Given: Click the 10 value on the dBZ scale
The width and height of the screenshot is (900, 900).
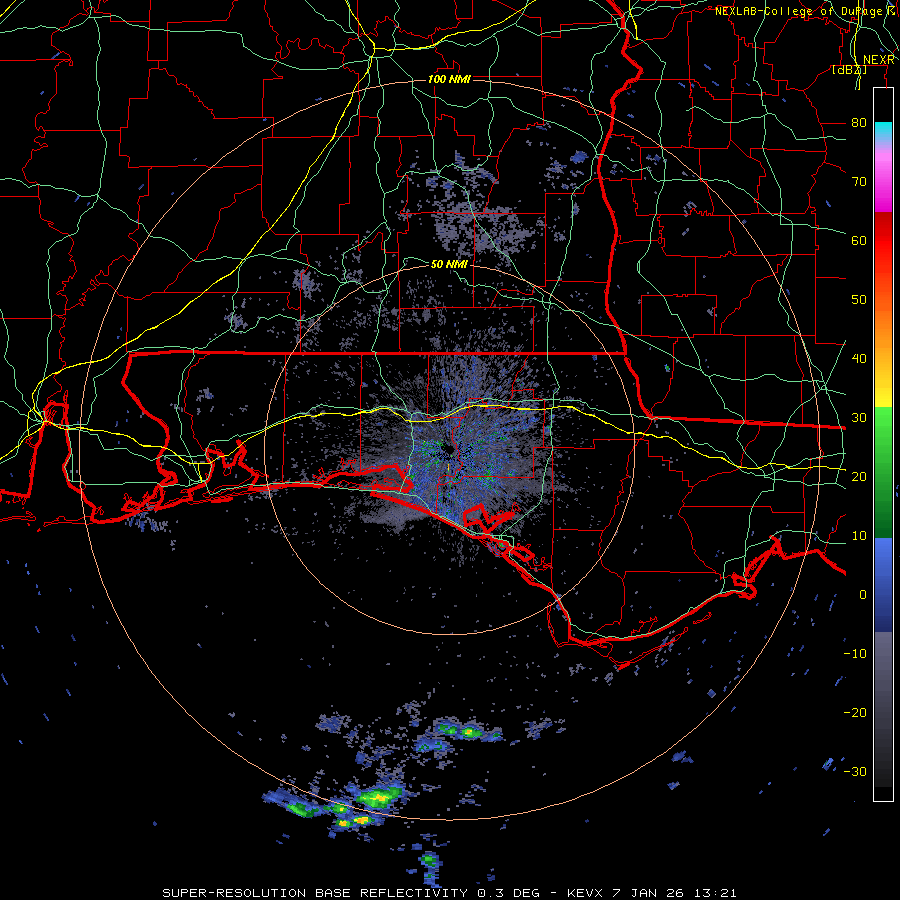Looking at the screenshot, I should click(859, 536).
